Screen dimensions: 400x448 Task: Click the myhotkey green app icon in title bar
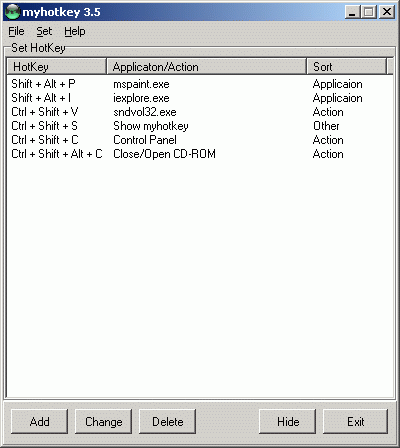pos(13,12)
